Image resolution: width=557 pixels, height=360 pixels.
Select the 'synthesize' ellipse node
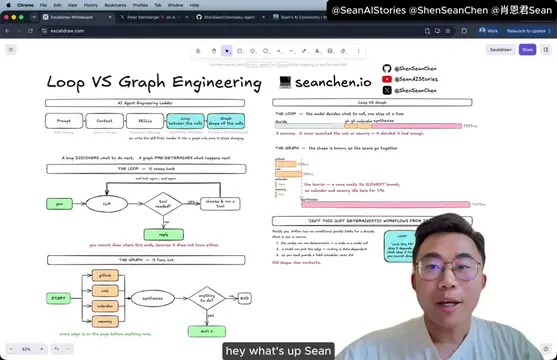[153, 299]
